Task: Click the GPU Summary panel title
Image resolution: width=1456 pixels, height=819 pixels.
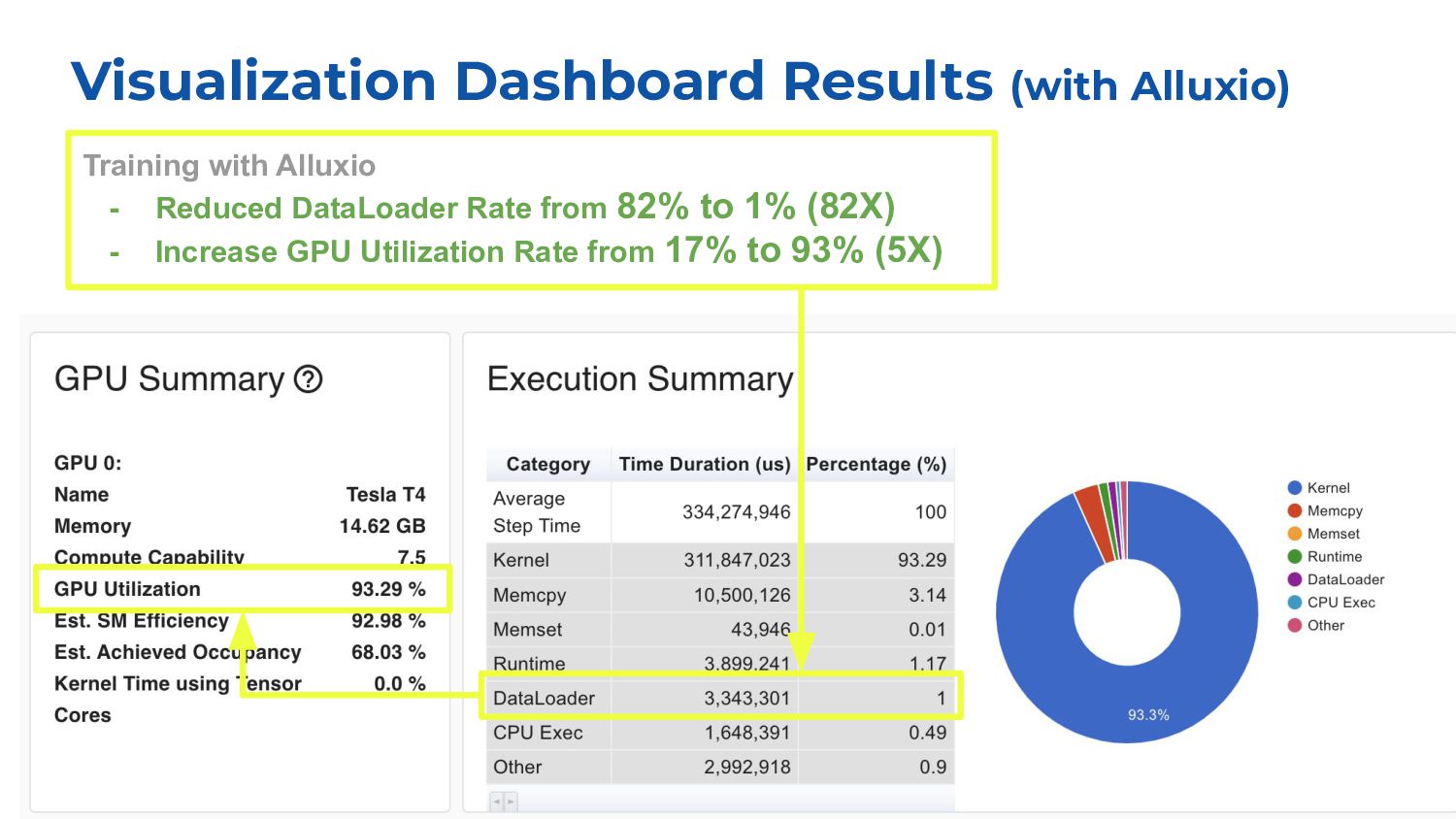Action: pyautogui.click(x=169, y=379)
